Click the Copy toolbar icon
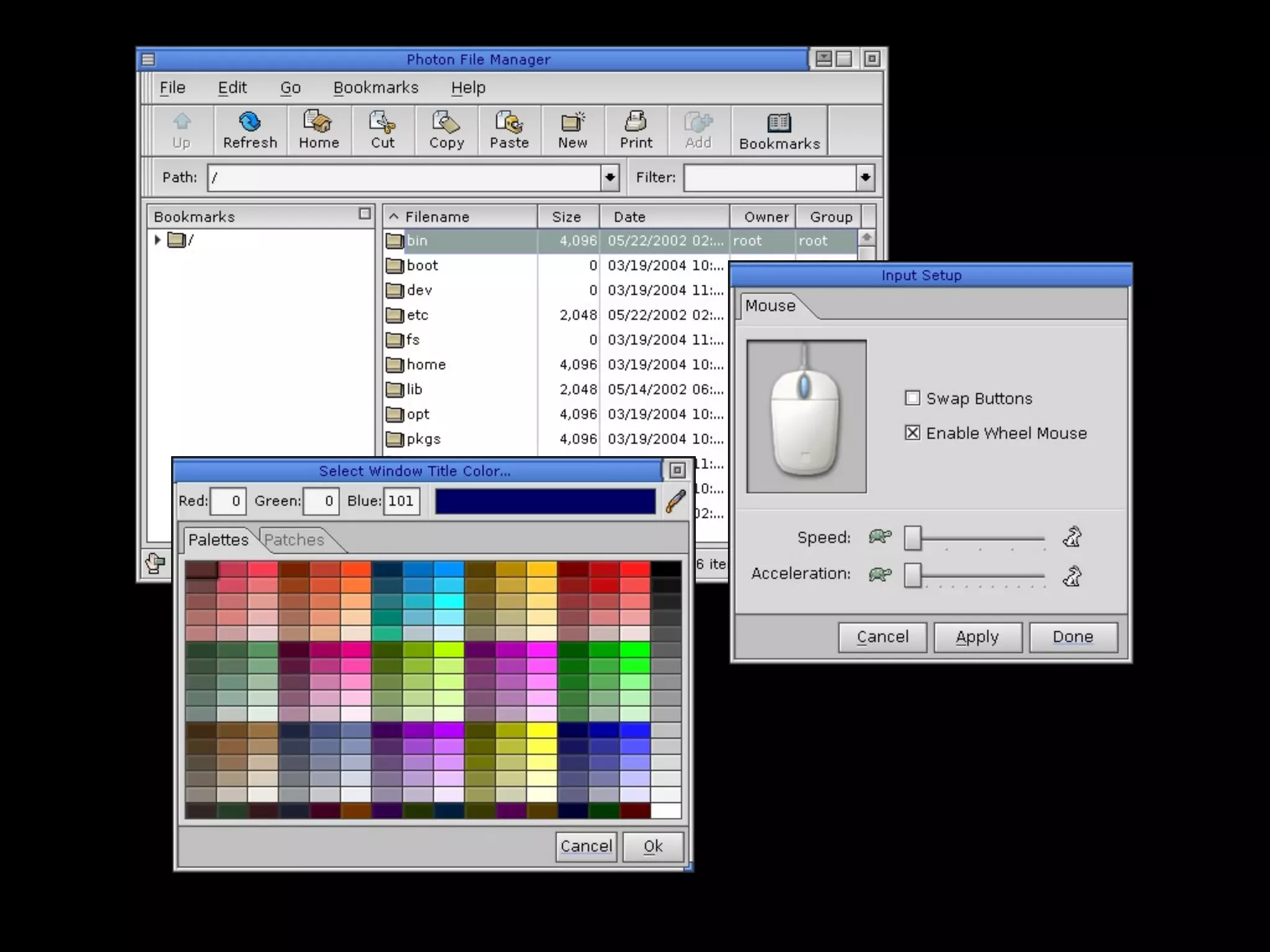The height and width of the screenshot is (952, 1270). pyautogui.click(x=446, y=130)
